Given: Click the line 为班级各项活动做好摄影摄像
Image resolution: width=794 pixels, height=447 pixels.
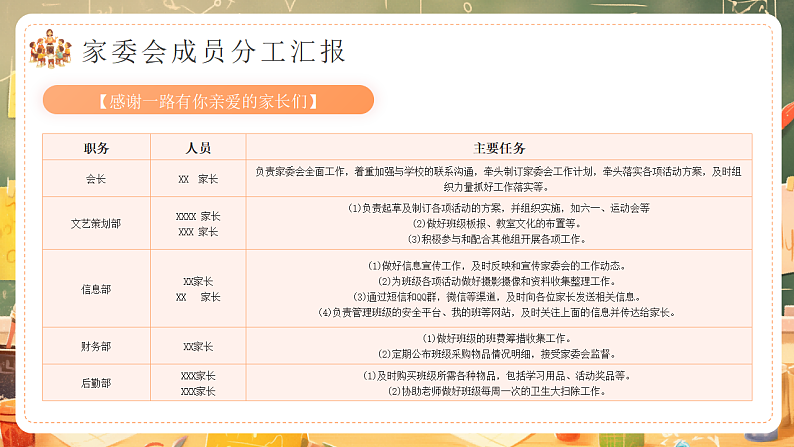Looking at the screenshot, I should 497,281.
